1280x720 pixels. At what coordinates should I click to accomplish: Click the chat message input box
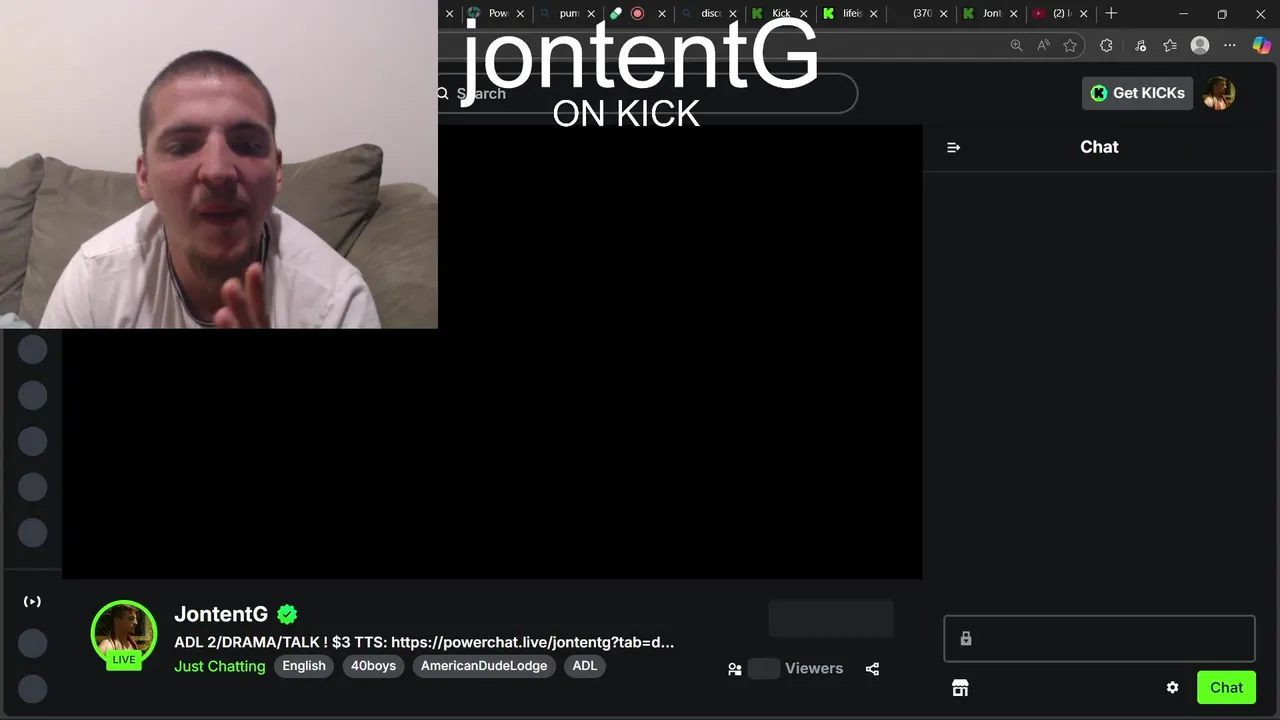tap(1099, 639)
